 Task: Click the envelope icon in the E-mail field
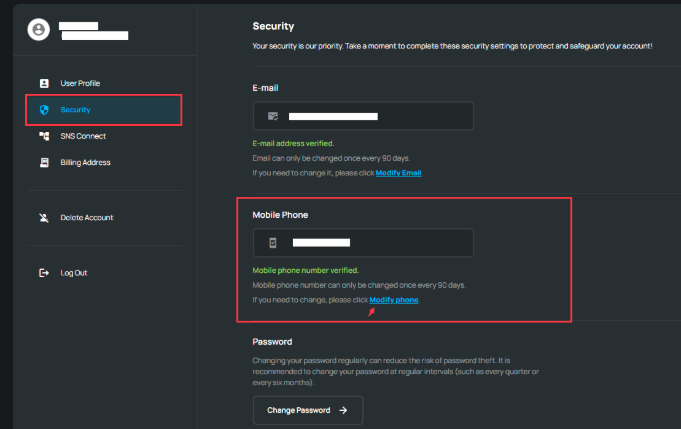click(272, 116)
